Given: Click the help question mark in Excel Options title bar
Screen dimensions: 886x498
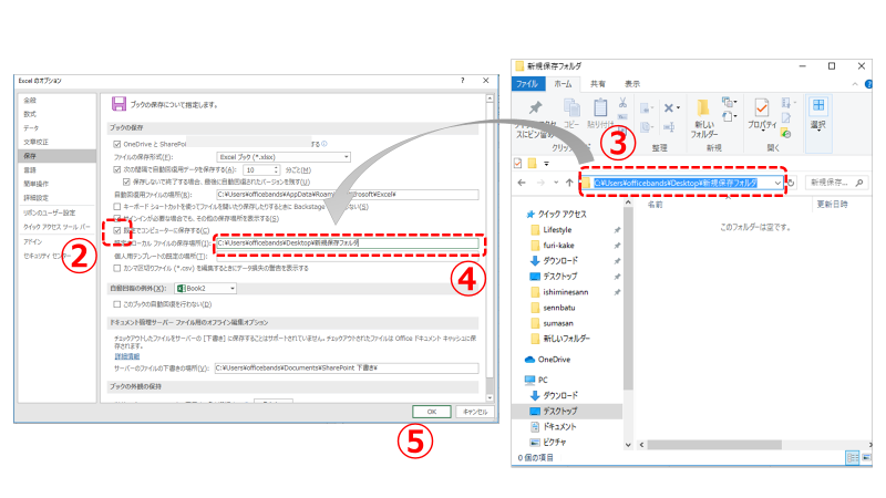Looking at the screenshot, I should (x=463, y=81).
